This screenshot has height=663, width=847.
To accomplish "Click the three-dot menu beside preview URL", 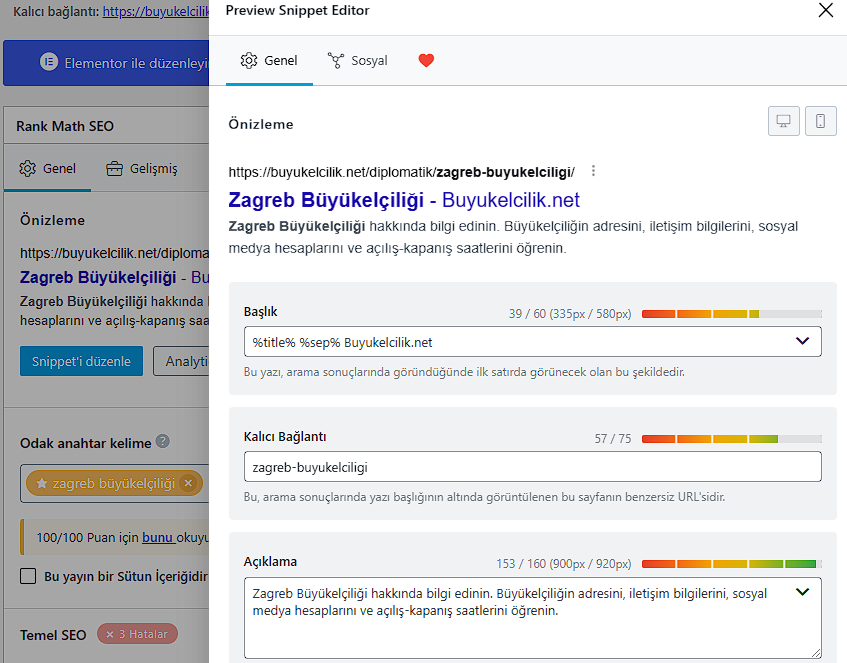I will [x=593, y=171].
